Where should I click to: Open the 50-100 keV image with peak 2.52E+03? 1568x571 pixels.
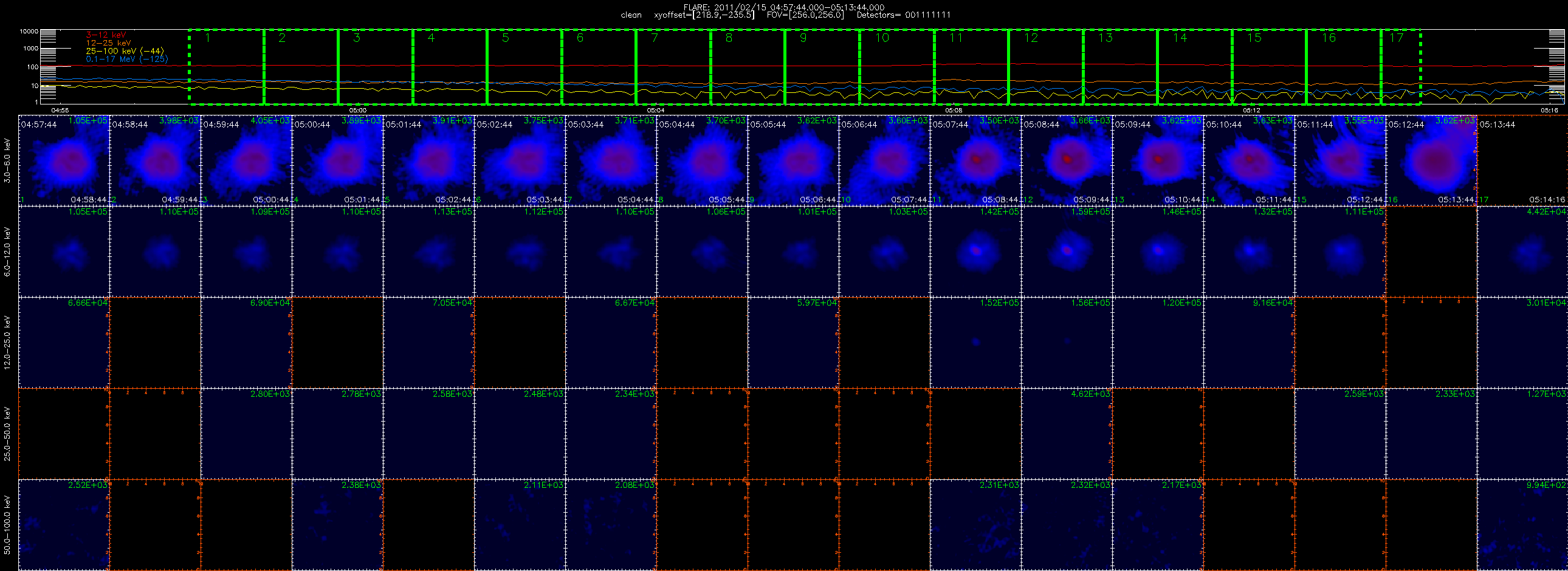pyautogui.click(x=64, y=525)
